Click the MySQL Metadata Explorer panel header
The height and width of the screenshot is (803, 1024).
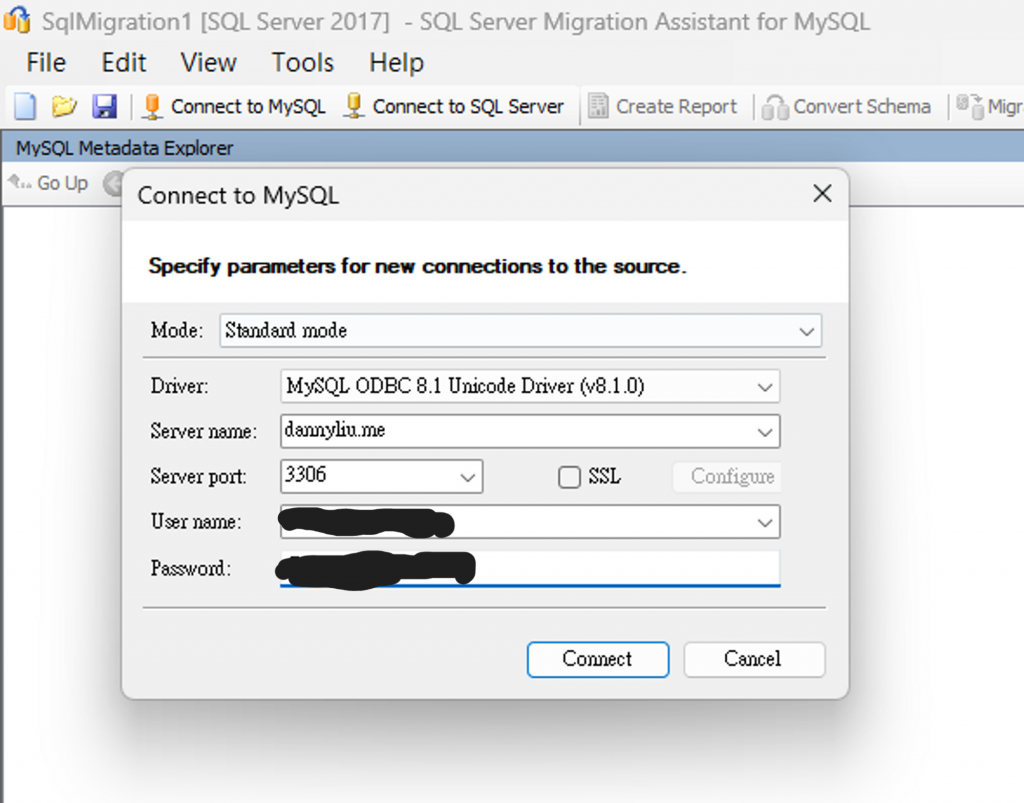click(512, 148)
